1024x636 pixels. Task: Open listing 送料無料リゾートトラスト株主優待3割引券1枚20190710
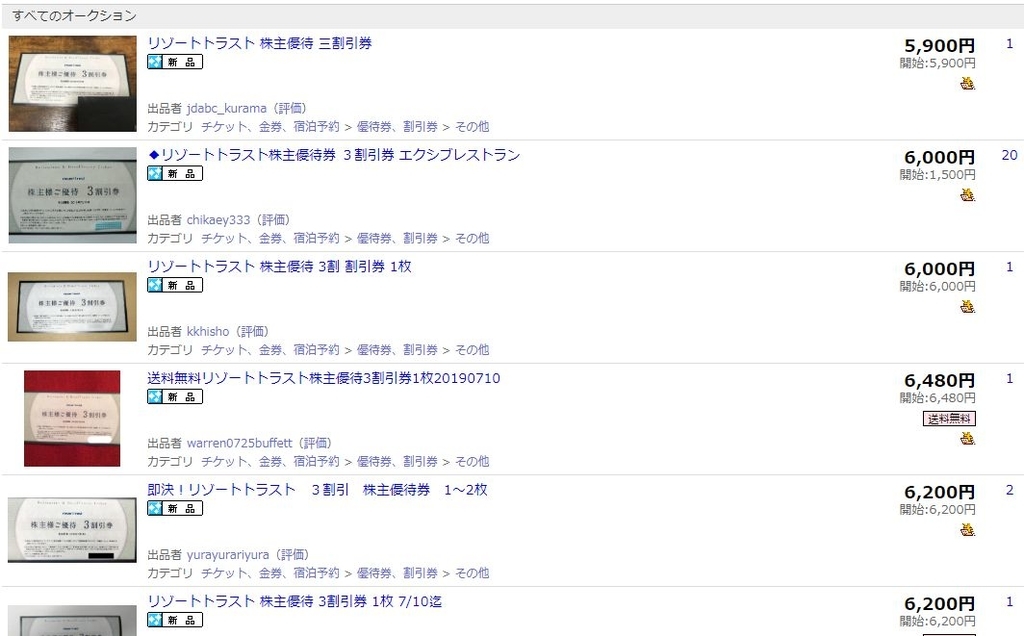[323, 378]
